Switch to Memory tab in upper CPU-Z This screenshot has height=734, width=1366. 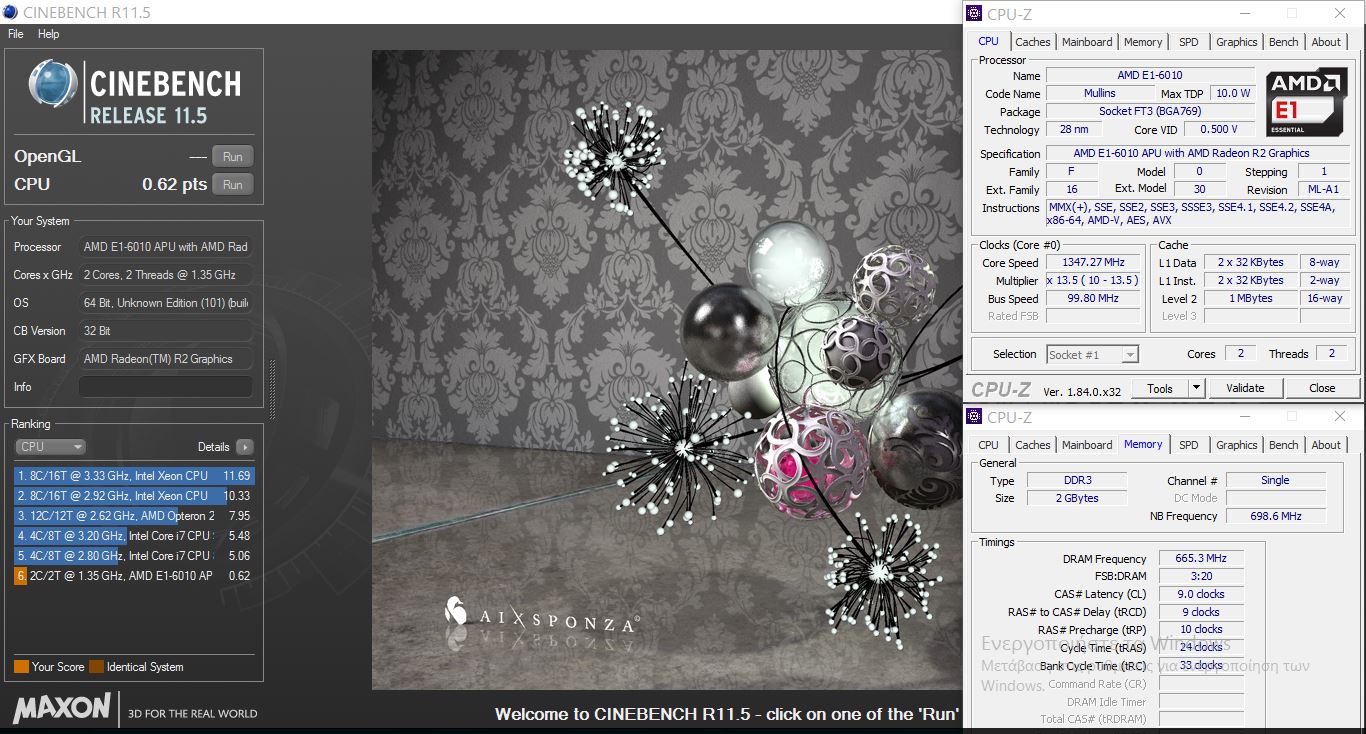pos(1143,42)
